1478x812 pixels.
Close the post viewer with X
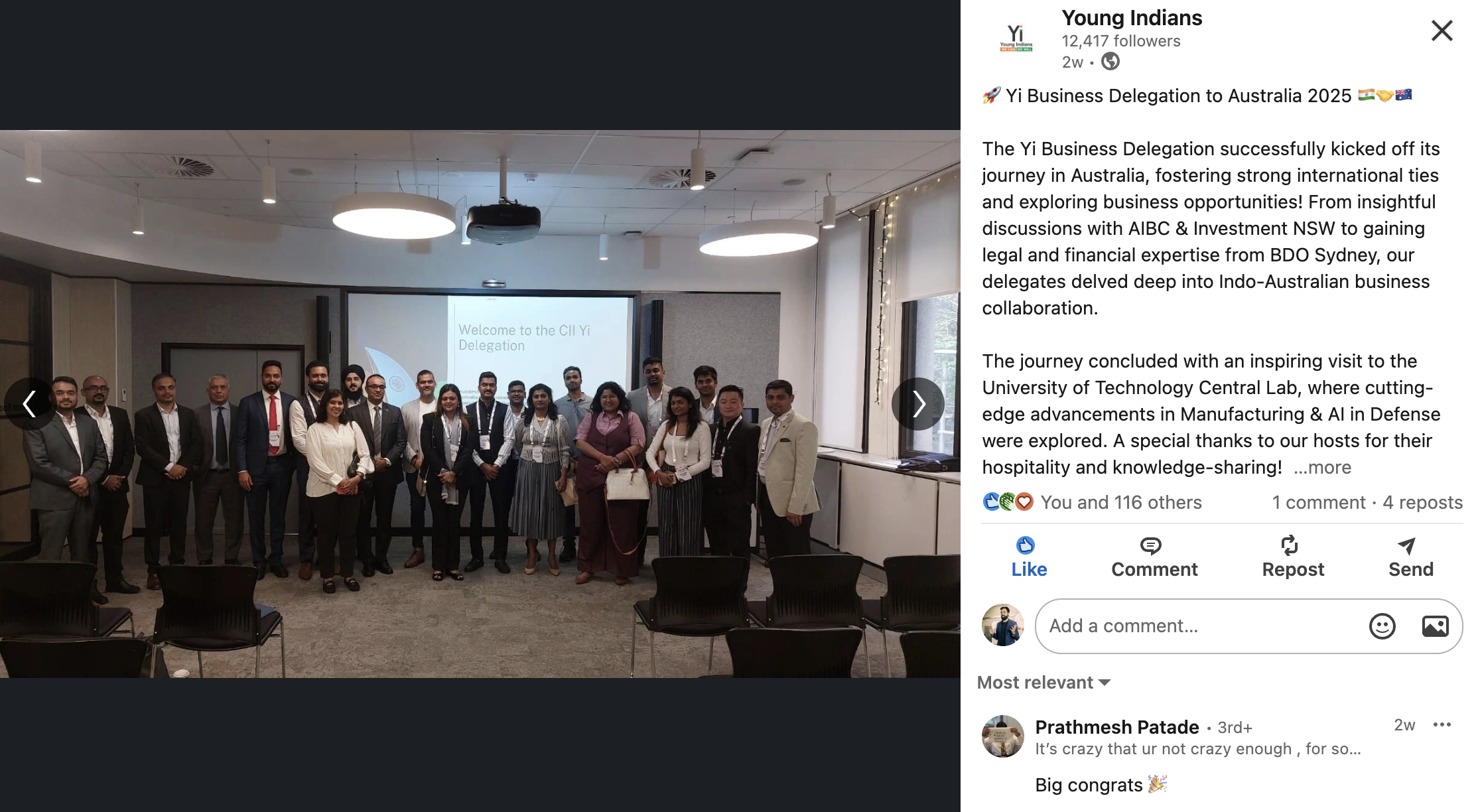[1442, 31]
